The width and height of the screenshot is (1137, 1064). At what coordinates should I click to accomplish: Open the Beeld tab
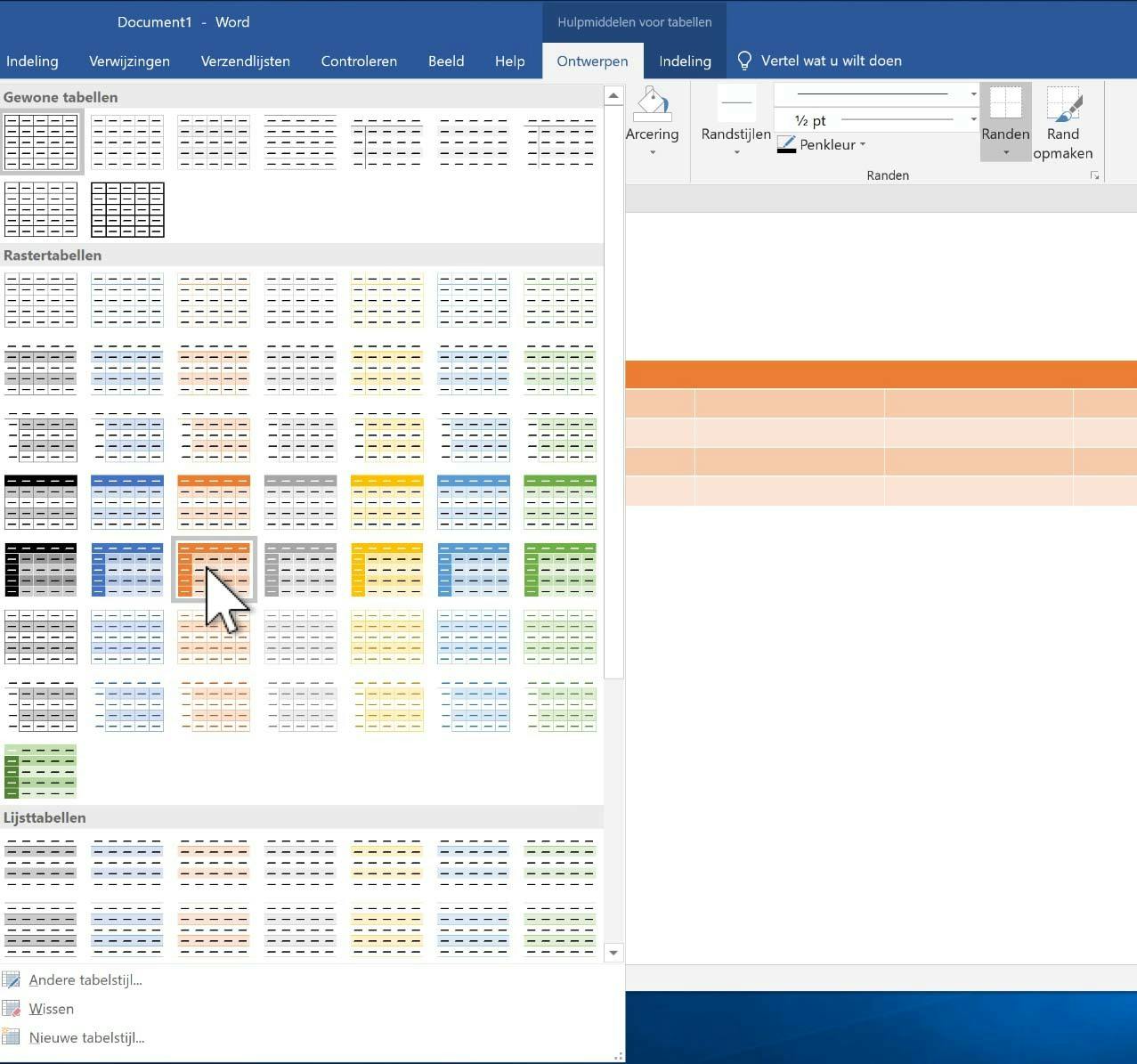pos(446,61)
